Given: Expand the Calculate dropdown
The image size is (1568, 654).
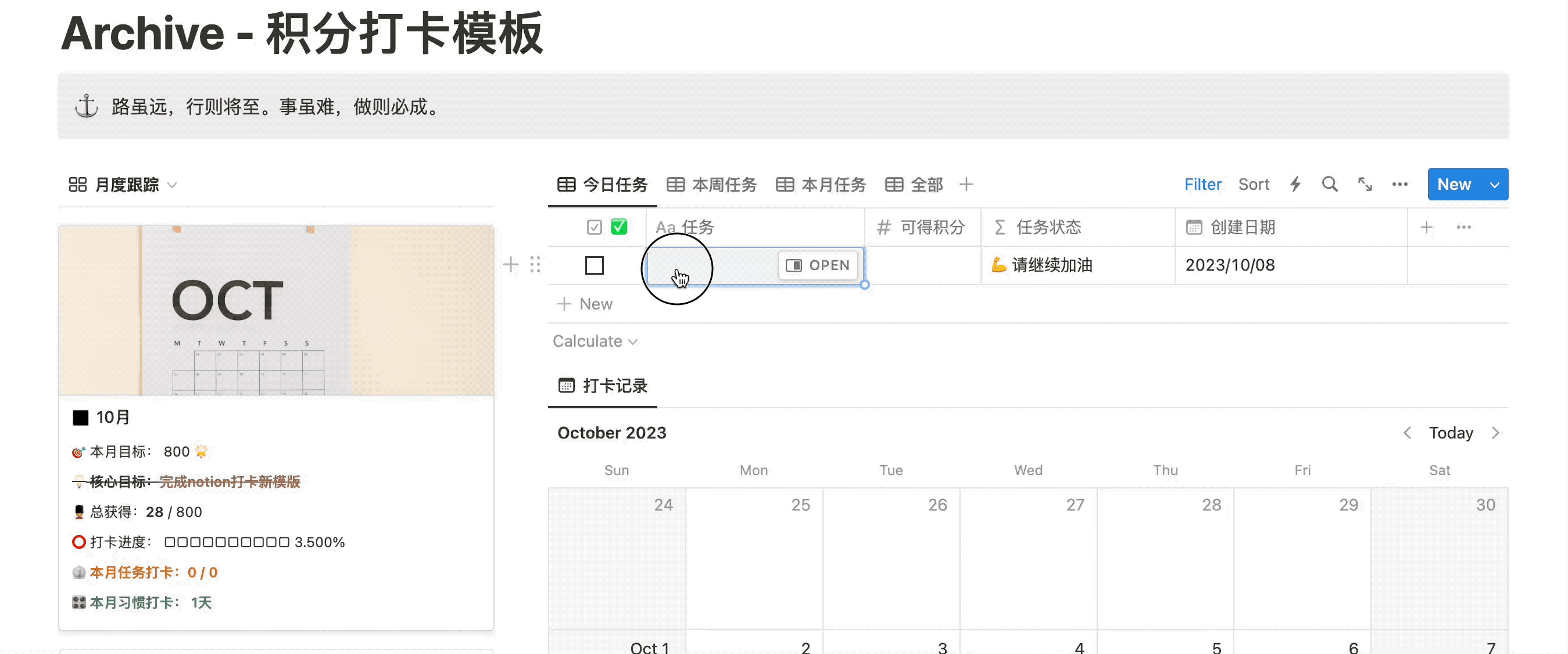Looking at the screenshot, I should pyautogui.click(x=595, y=342).
